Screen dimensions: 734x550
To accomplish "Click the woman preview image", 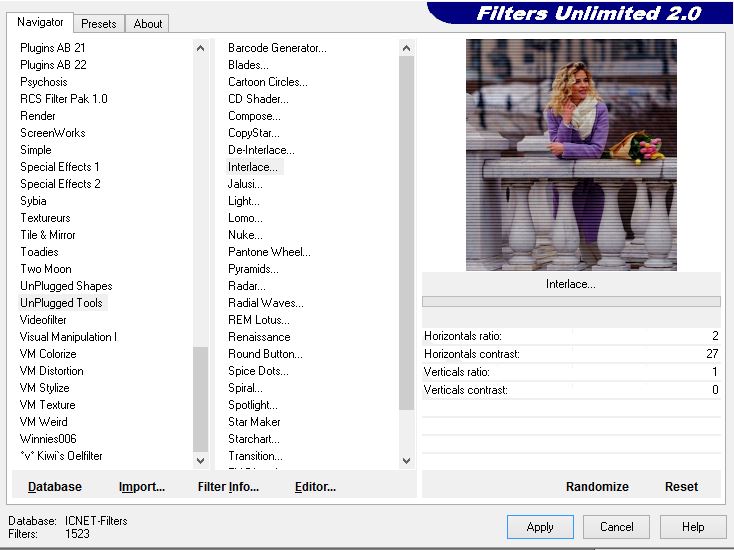I will coord(571,155).
